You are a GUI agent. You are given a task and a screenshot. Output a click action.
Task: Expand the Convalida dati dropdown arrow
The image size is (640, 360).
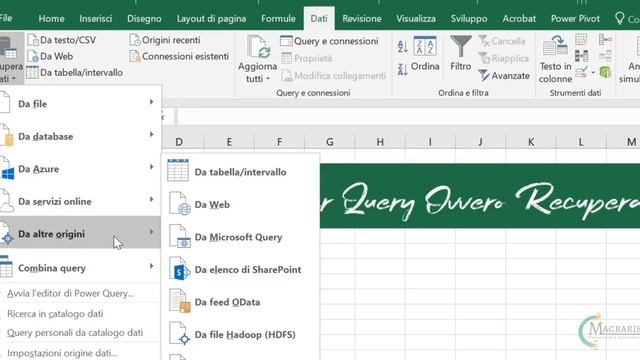(593, 73)
